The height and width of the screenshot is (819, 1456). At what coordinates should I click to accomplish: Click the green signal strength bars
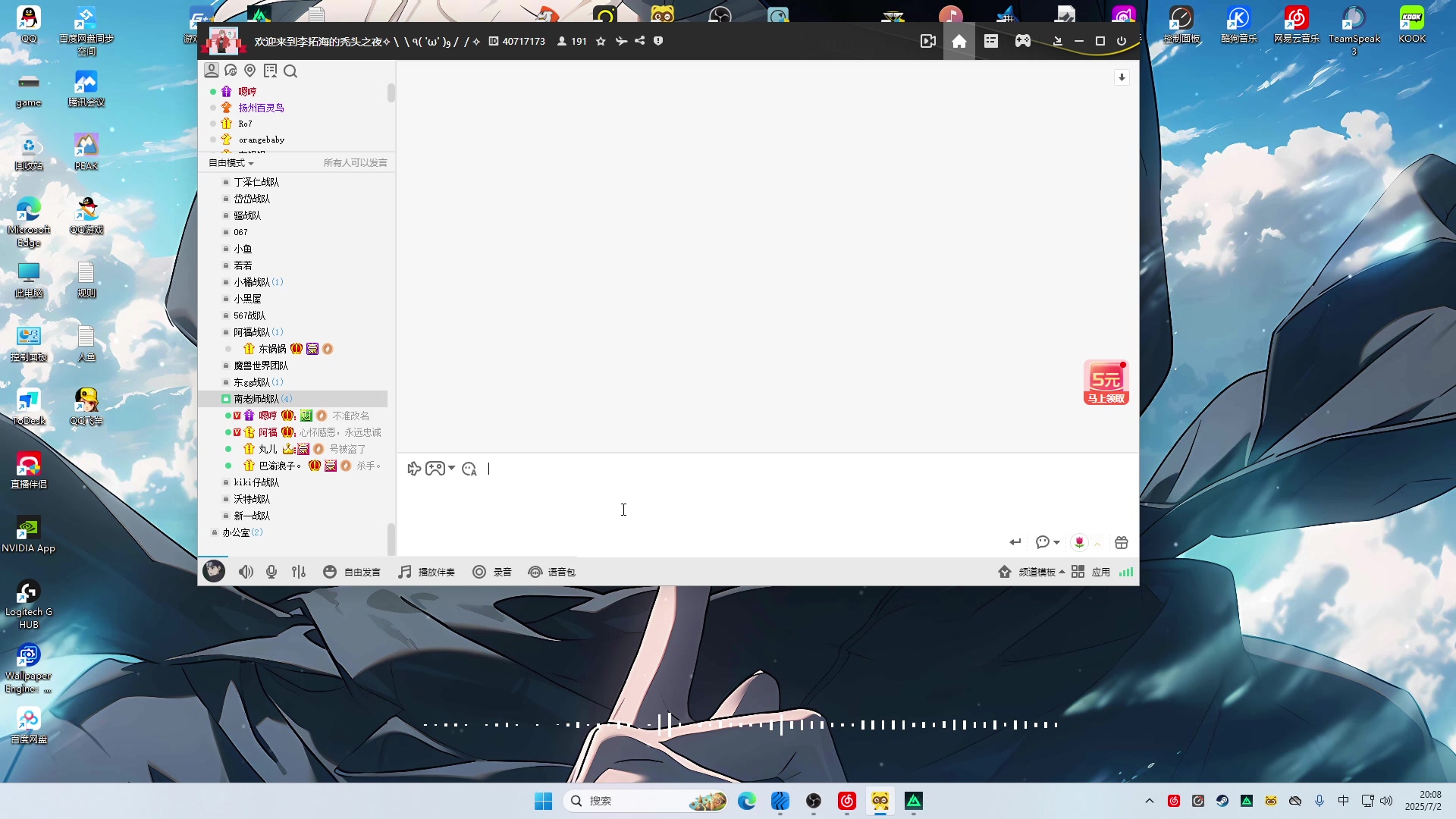click(1126, 572)
